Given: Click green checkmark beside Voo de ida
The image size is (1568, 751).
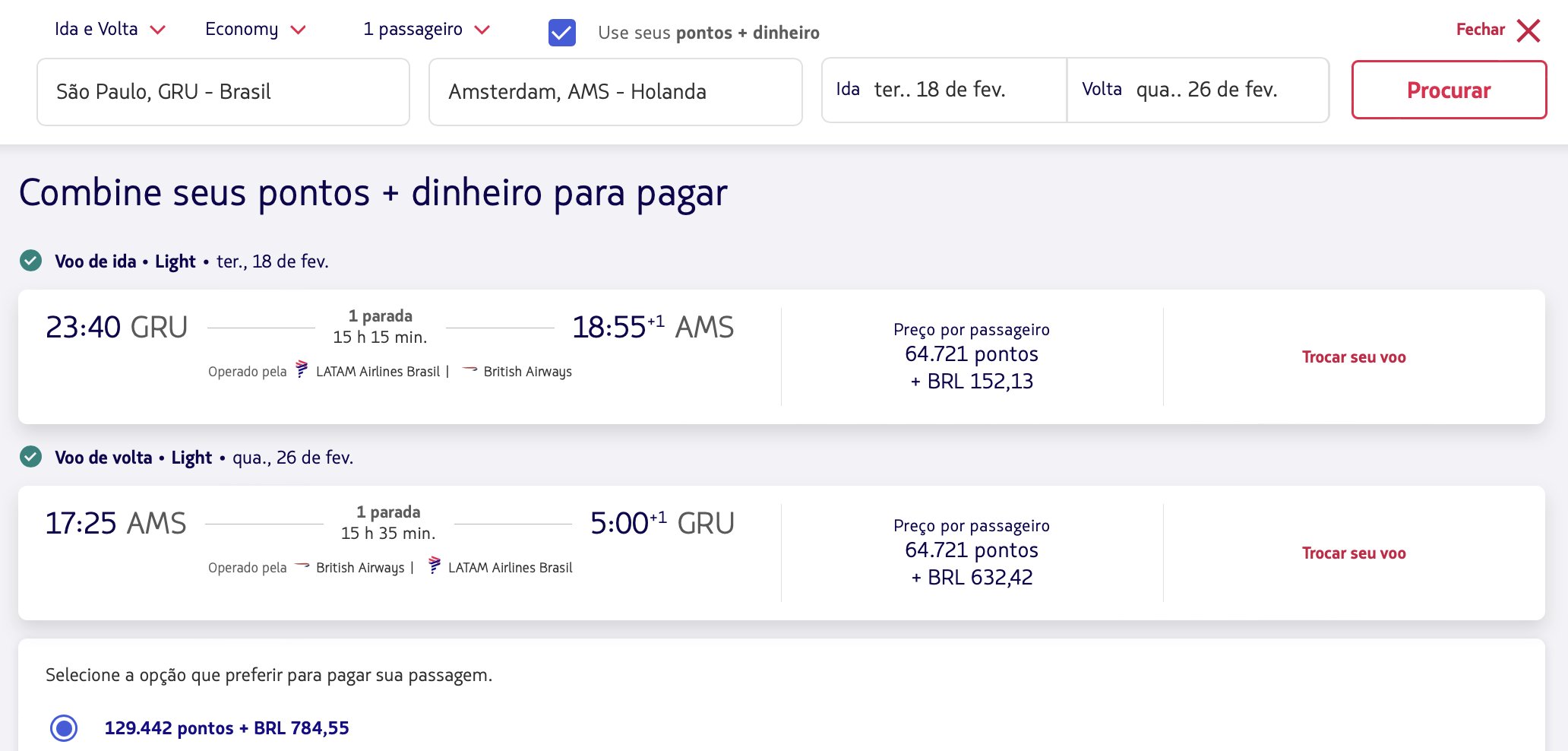Looking at the screenshot, I should pyautogui.click(x=30, y=261).
